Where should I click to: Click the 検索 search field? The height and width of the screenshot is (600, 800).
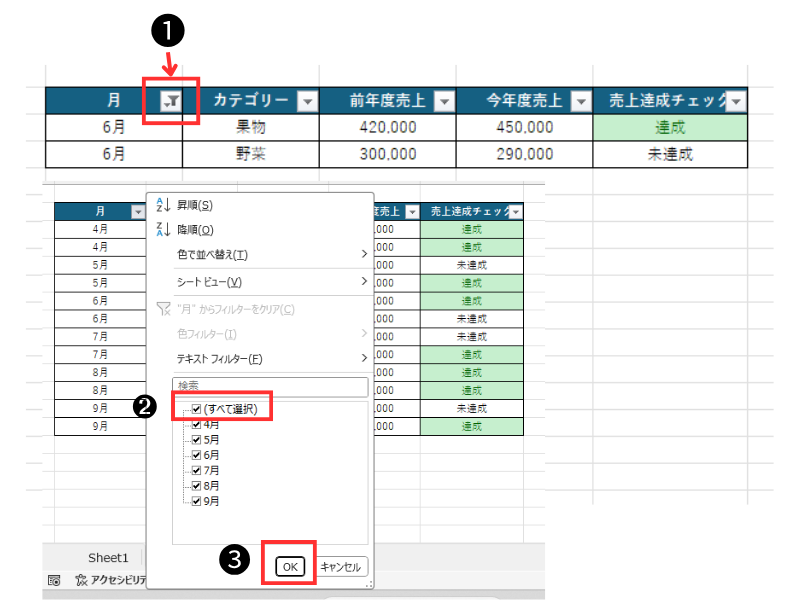270,385
